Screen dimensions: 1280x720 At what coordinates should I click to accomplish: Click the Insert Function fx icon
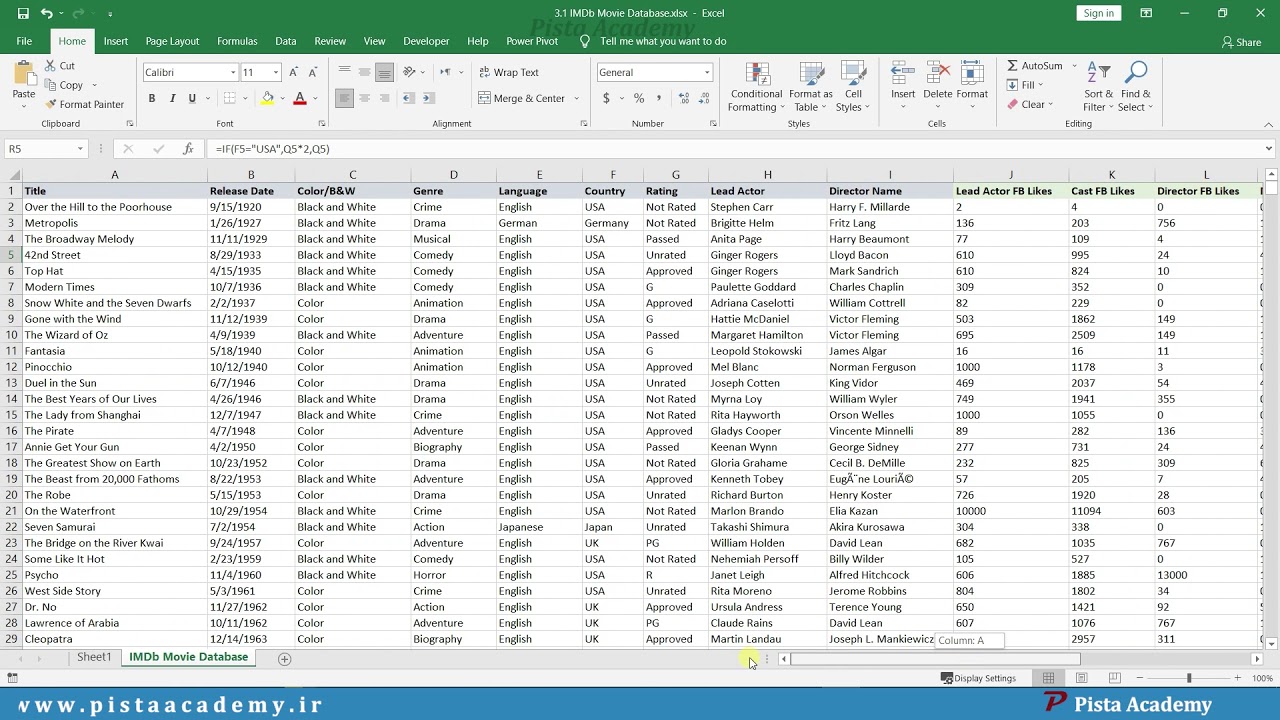[187, 149]
